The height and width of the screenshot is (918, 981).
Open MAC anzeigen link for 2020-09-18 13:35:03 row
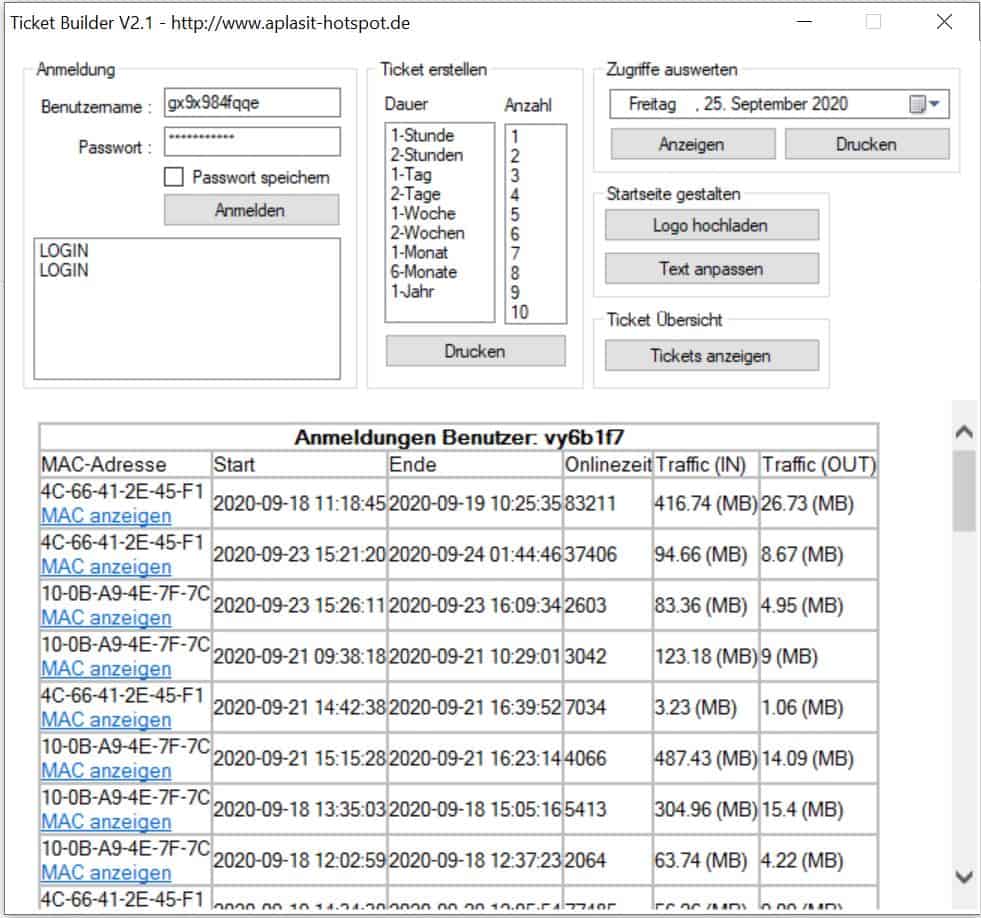[106, 822]
